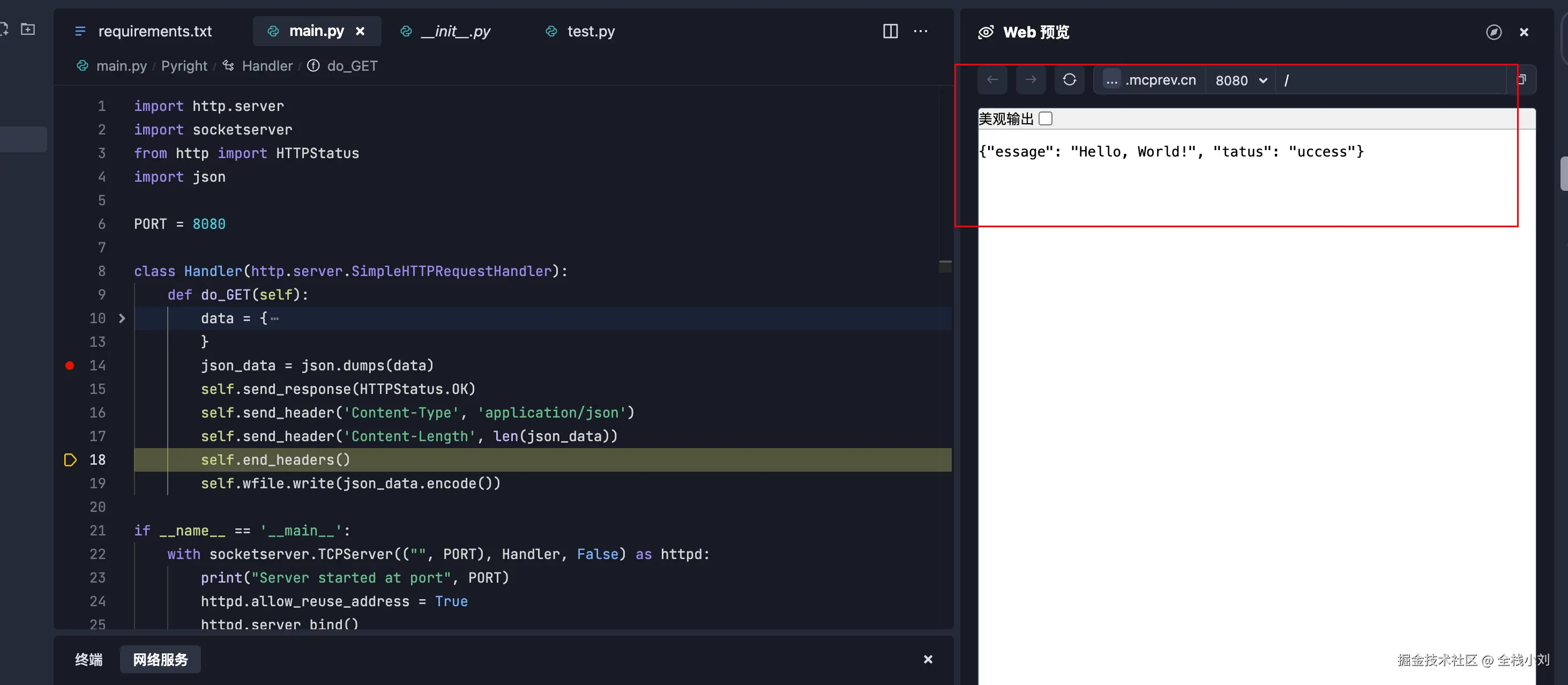Expand the folded data block on line 10
This screenshot has width=1568, height=685.
(x=122, y=318)
